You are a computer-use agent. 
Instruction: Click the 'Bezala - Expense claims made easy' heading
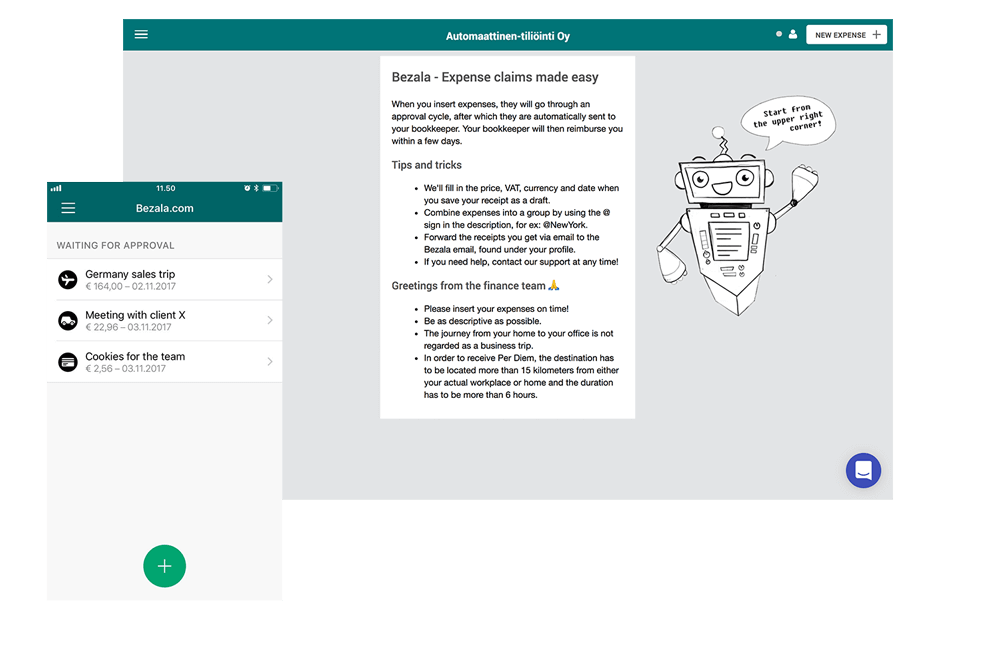click(x=495, y=77)
